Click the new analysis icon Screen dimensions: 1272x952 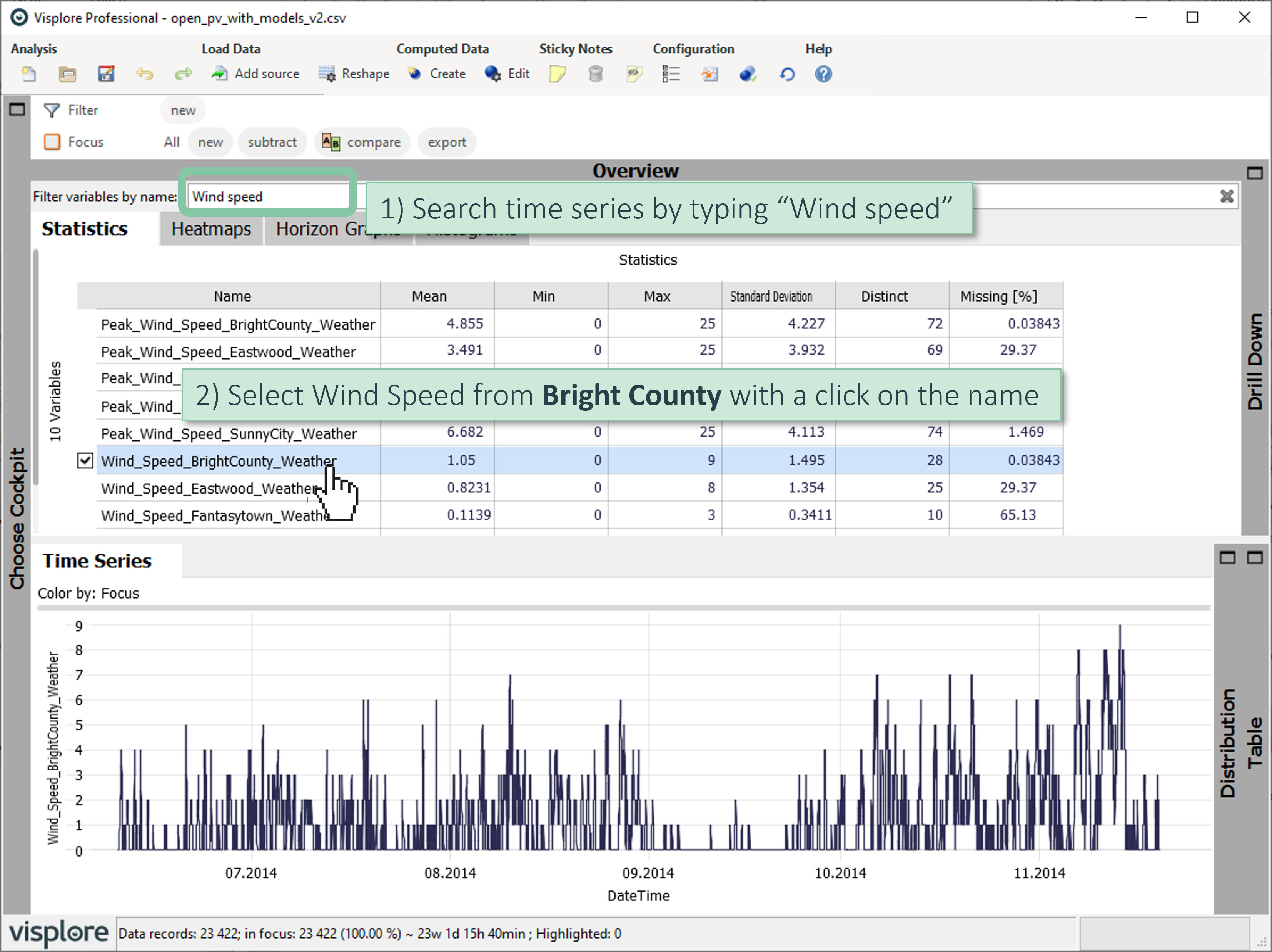pyautogui.click(x=28, y=73)
